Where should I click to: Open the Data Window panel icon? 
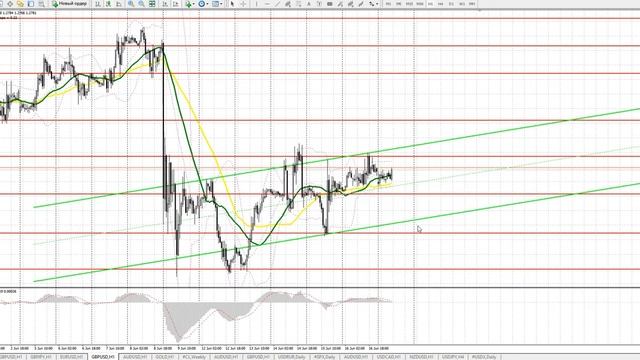(10, 4)
